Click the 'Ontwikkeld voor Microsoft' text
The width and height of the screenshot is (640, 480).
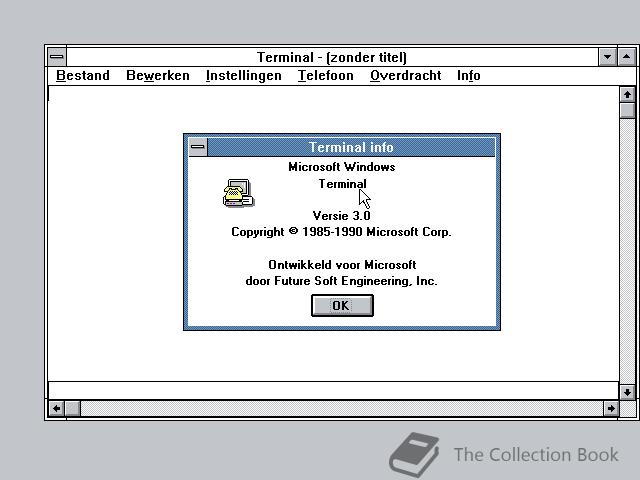tap(342, 265)
